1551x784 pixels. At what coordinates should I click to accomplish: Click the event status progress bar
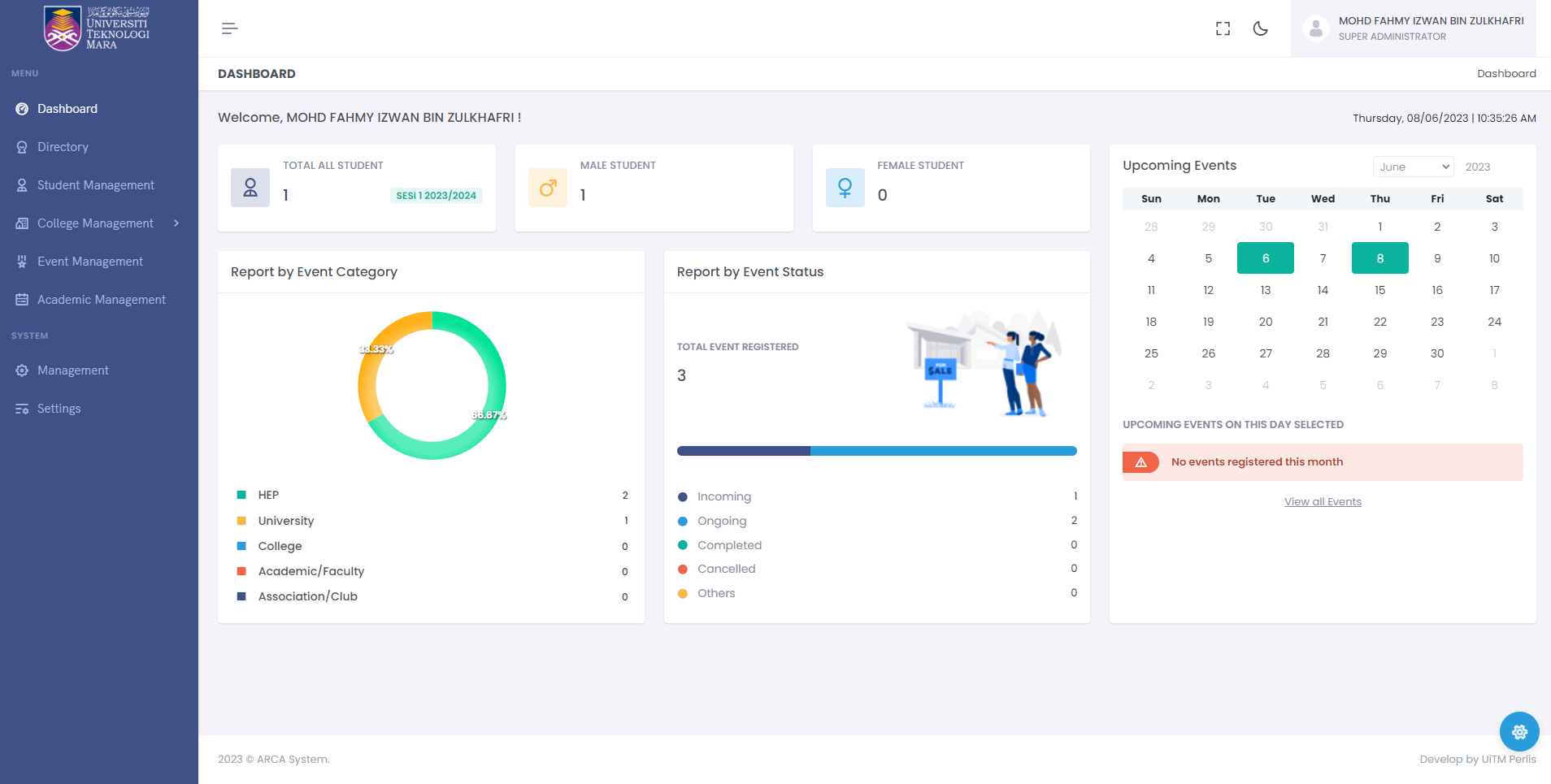(x=876, y=451)
